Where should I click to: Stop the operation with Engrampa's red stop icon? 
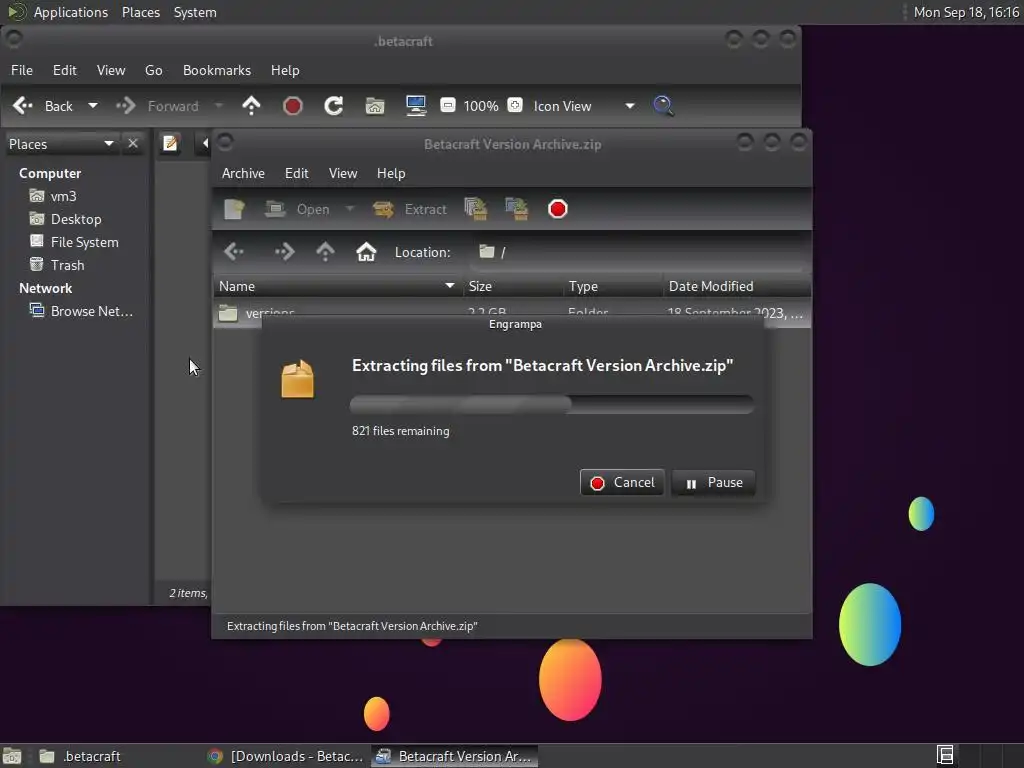[558, 209]
